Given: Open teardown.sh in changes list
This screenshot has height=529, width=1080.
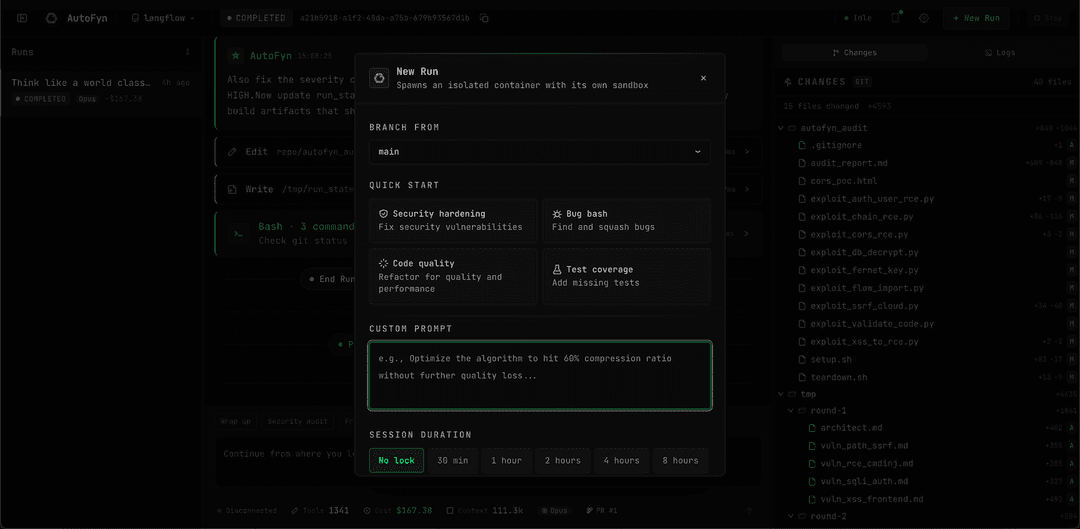Looking at the screenshot, I should pyautogui.click(x=838, y=377).
